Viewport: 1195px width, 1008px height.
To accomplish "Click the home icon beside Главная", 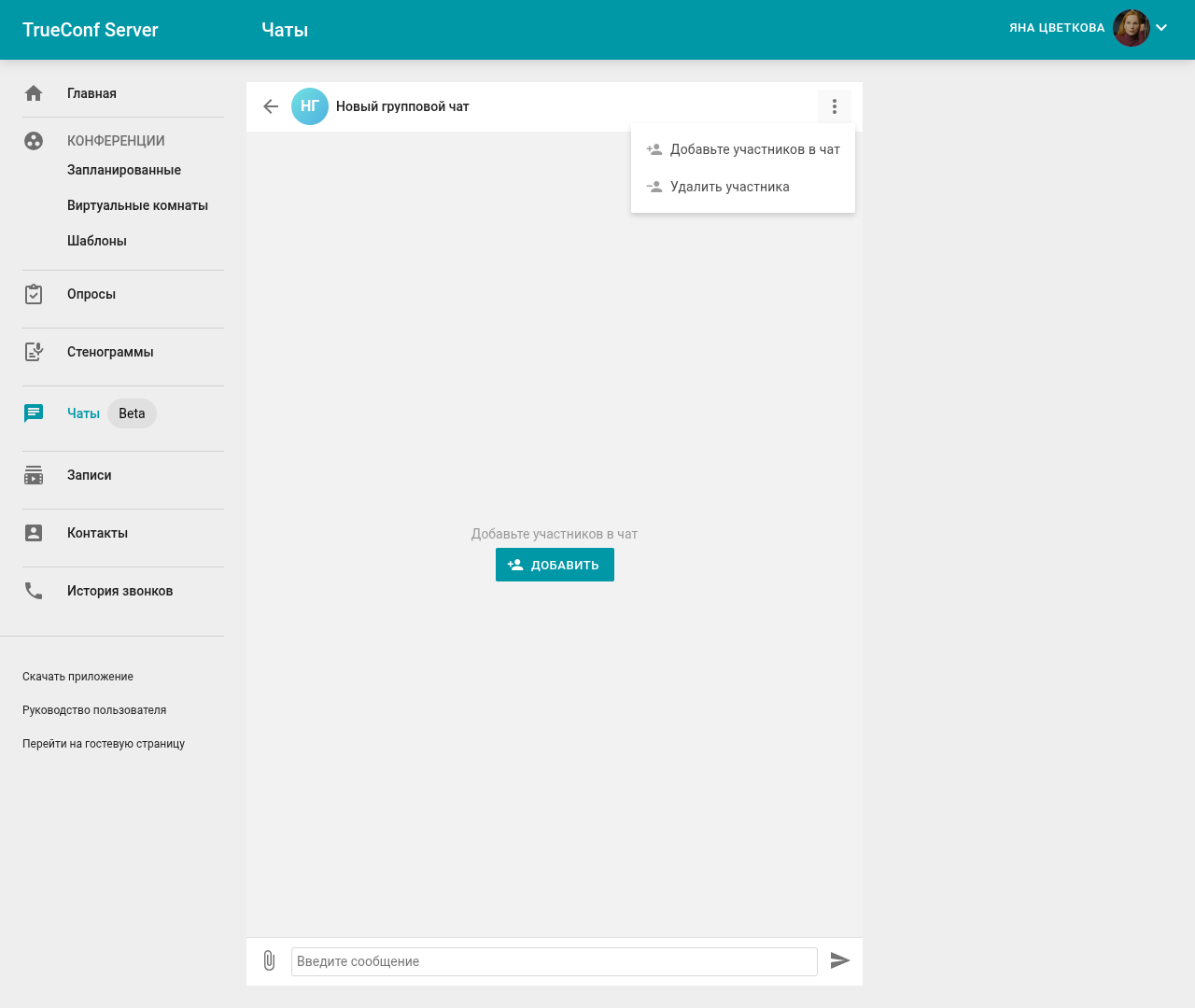I will 34,93.
